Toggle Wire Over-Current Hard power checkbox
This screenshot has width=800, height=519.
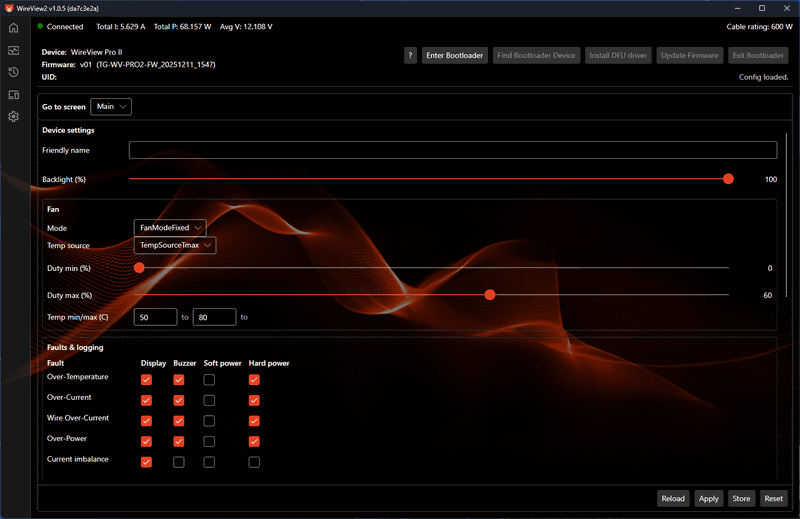coord(254,421)
